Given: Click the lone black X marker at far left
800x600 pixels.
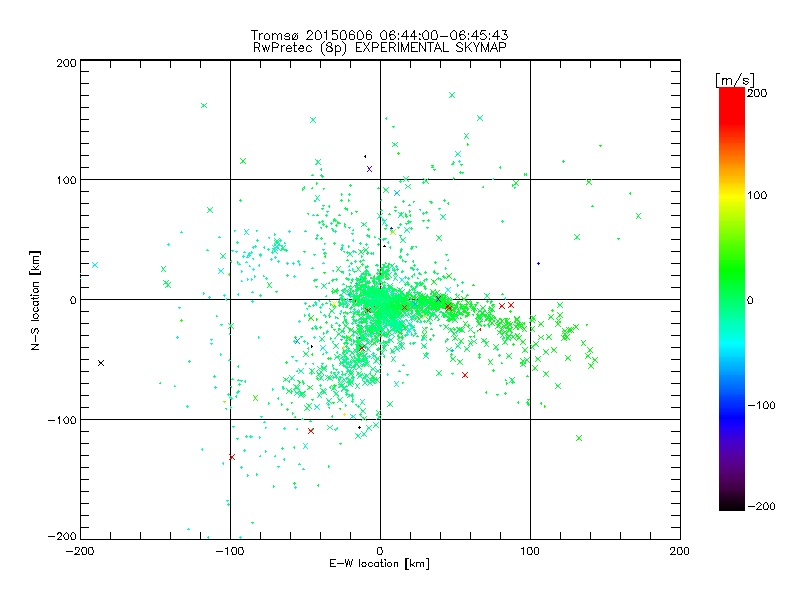Looking at the screenshot, I should [x=101, y=363].
